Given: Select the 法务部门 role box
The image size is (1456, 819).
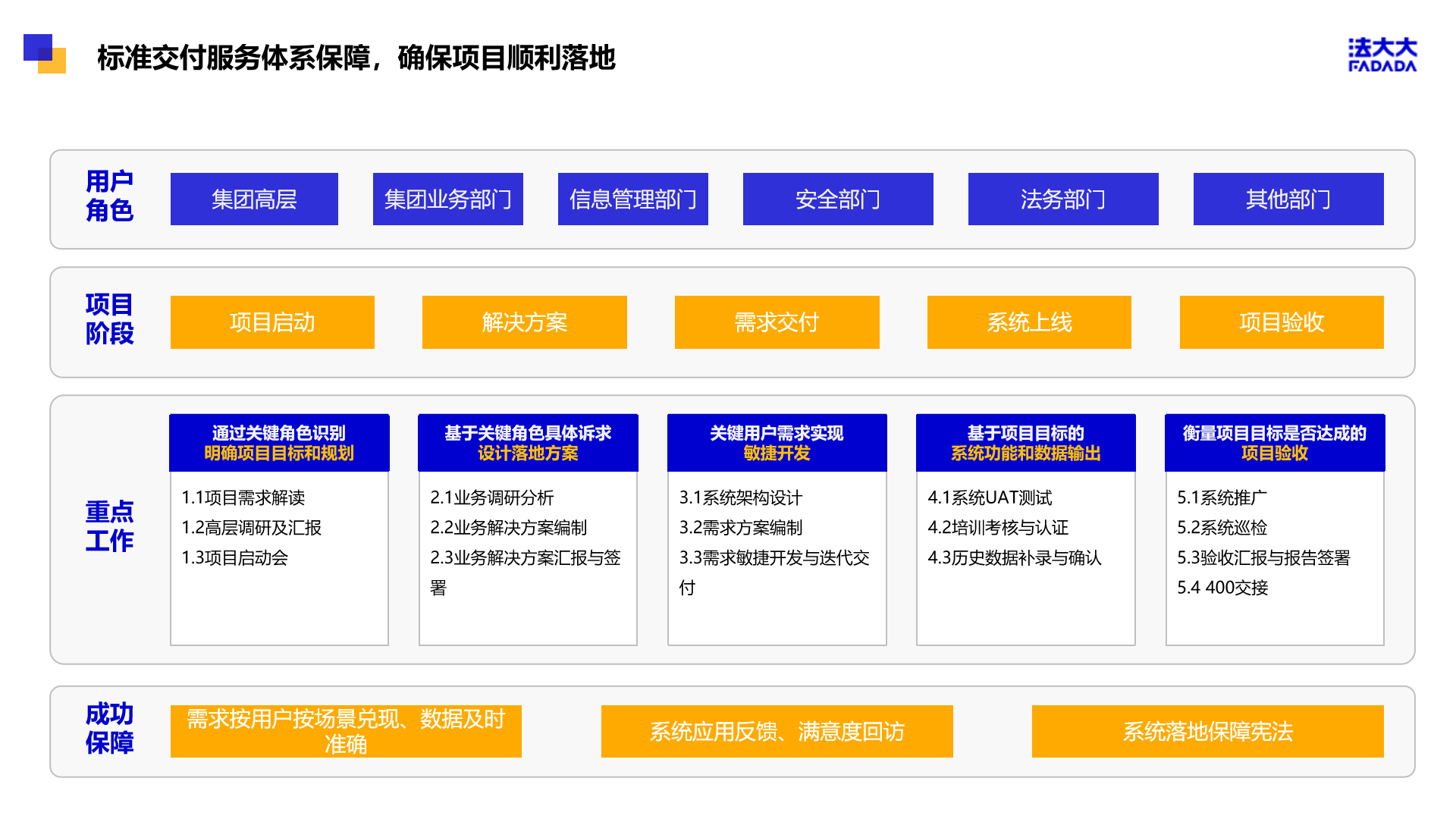Looking at the screenshot, I should point(1063,199).
